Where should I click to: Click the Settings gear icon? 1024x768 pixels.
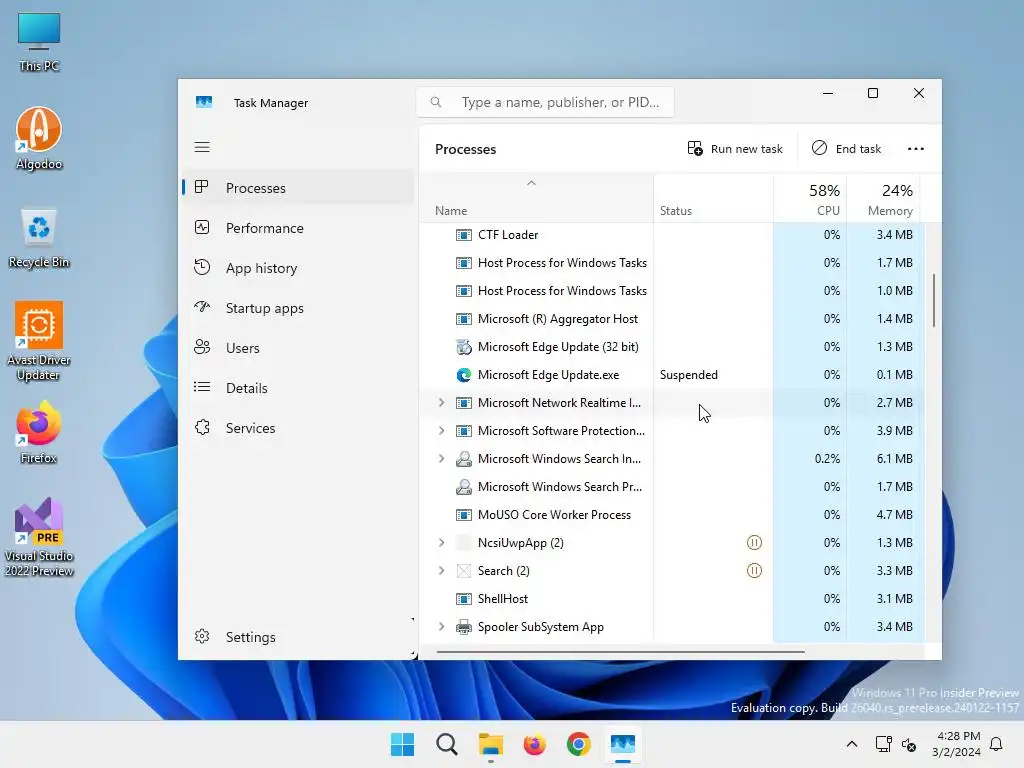coord(202,636)
